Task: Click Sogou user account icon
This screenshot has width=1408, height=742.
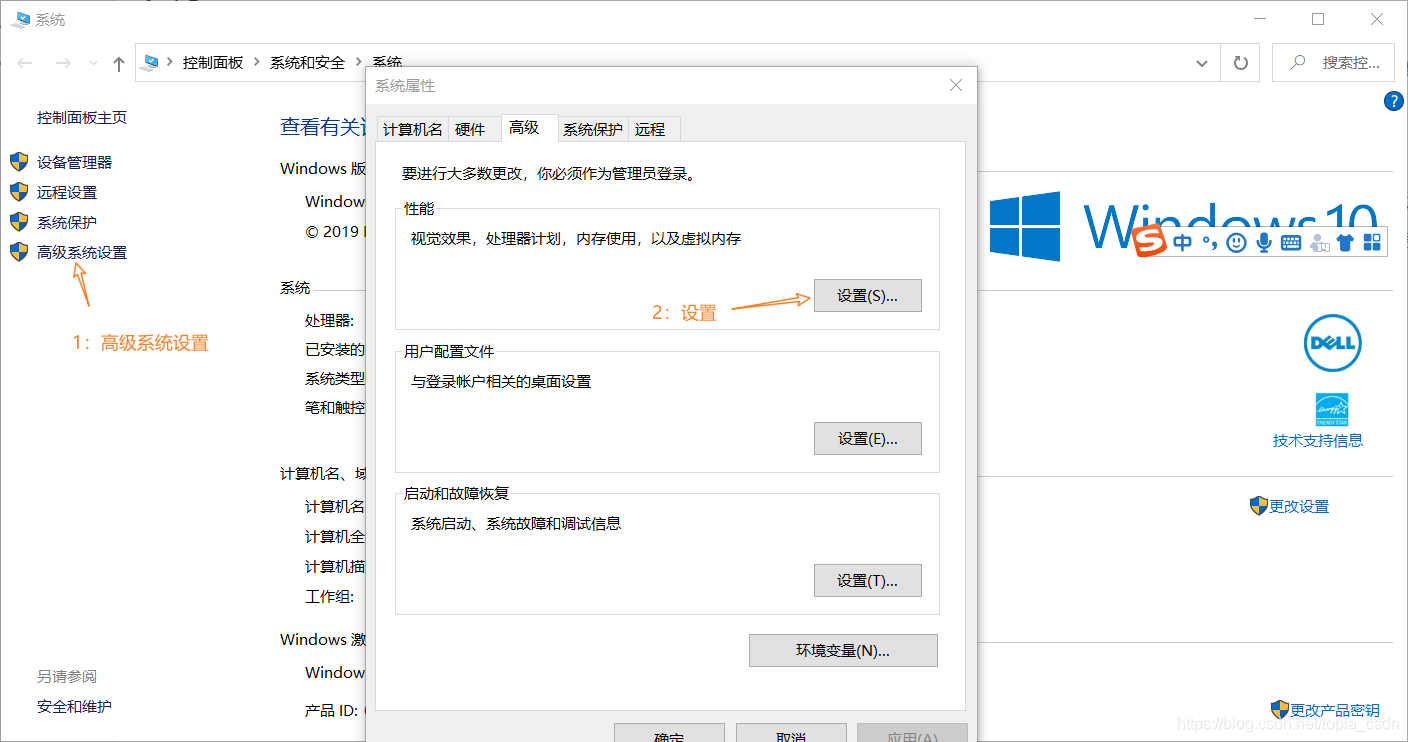Action: point(1318,242)
